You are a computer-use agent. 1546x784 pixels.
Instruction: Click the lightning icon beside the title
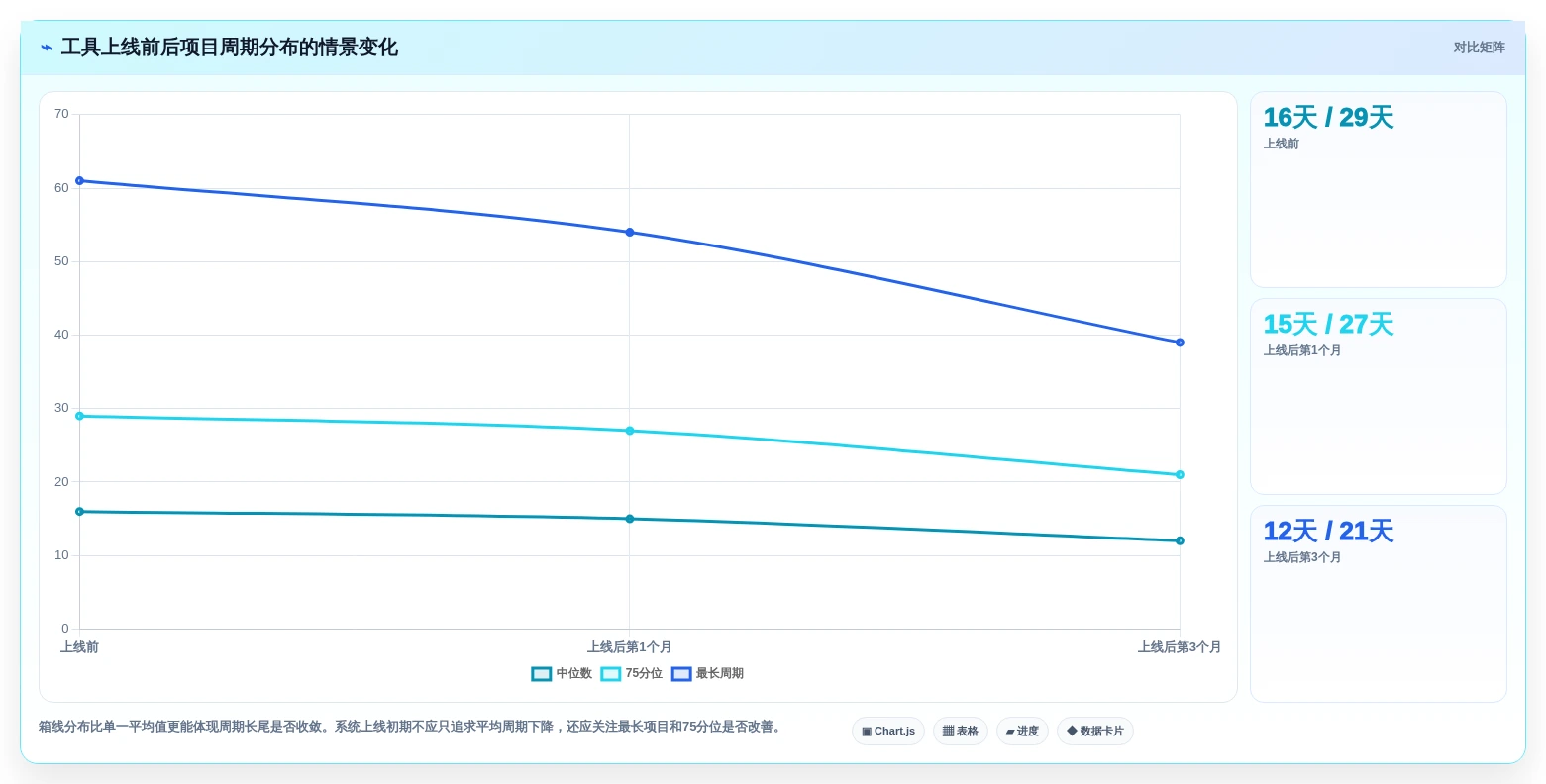coord(47,48)
